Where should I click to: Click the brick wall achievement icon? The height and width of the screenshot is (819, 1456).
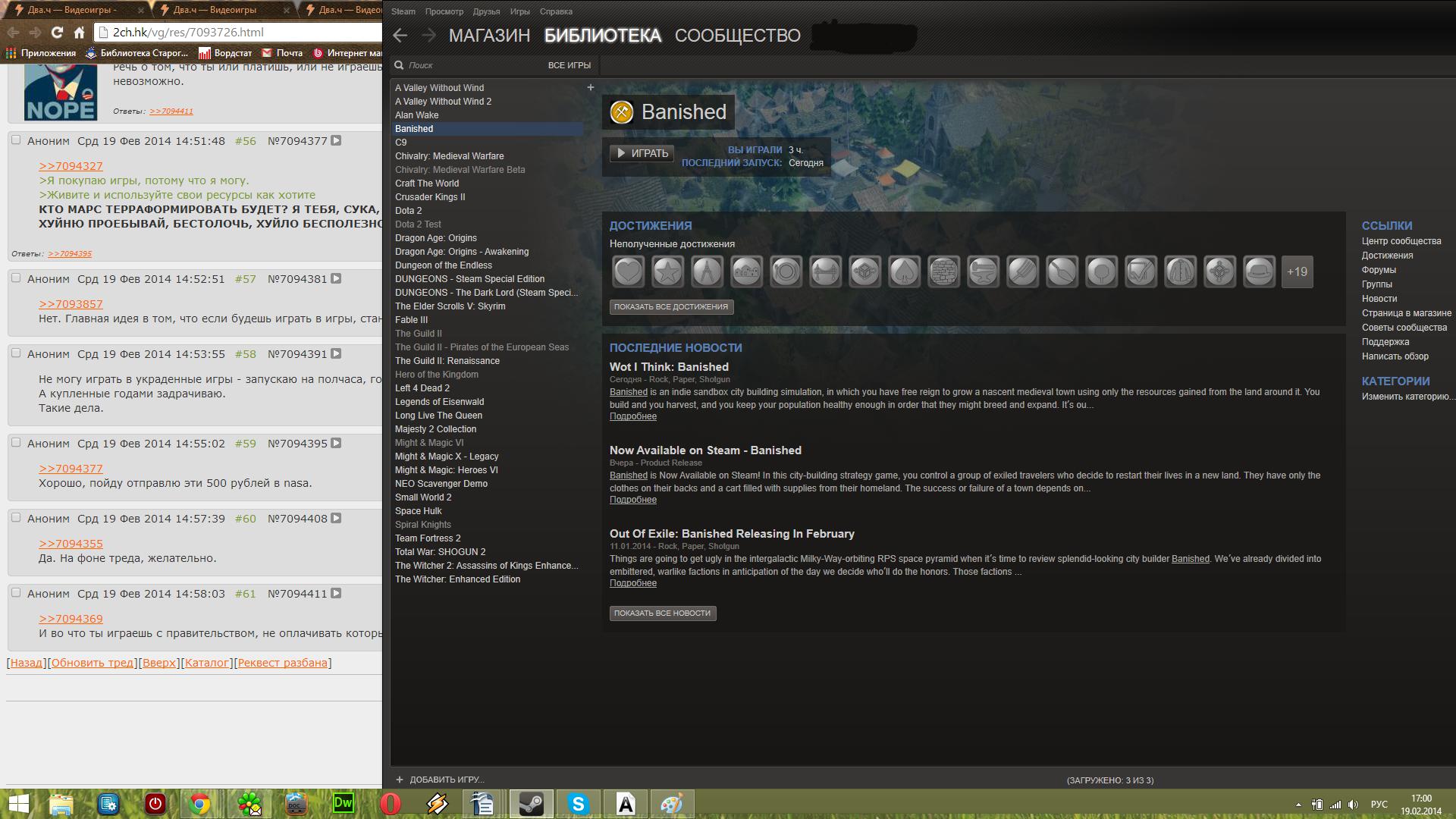[x=944, y=272]
